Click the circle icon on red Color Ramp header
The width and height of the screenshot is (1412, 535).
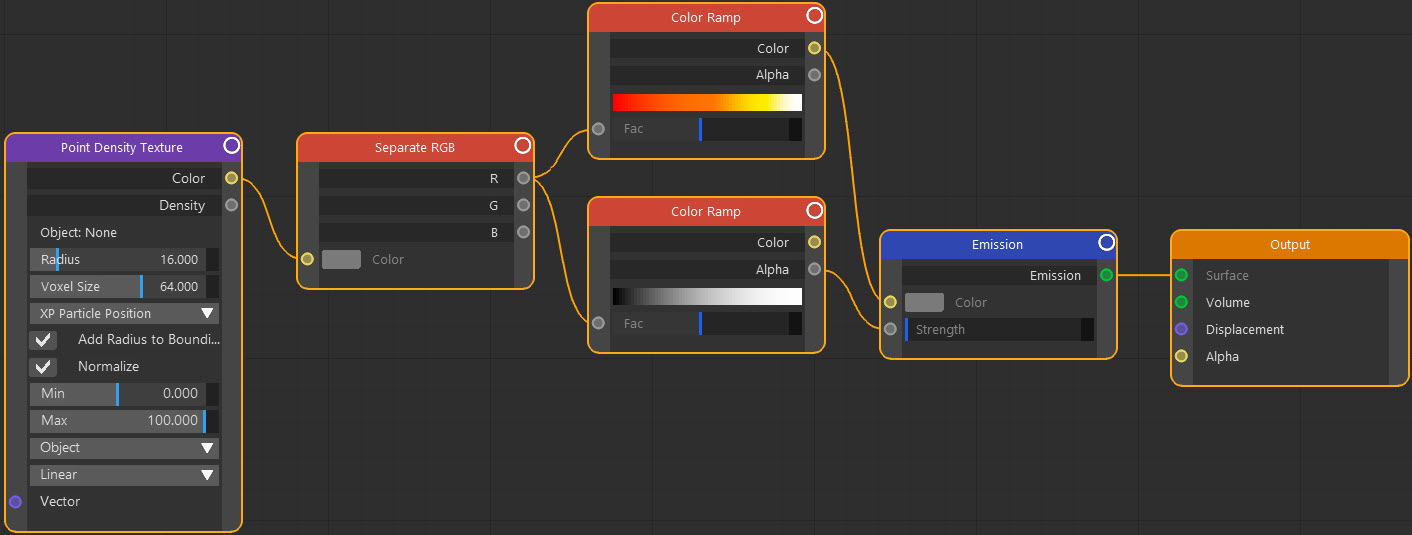(x=814, y=16)
